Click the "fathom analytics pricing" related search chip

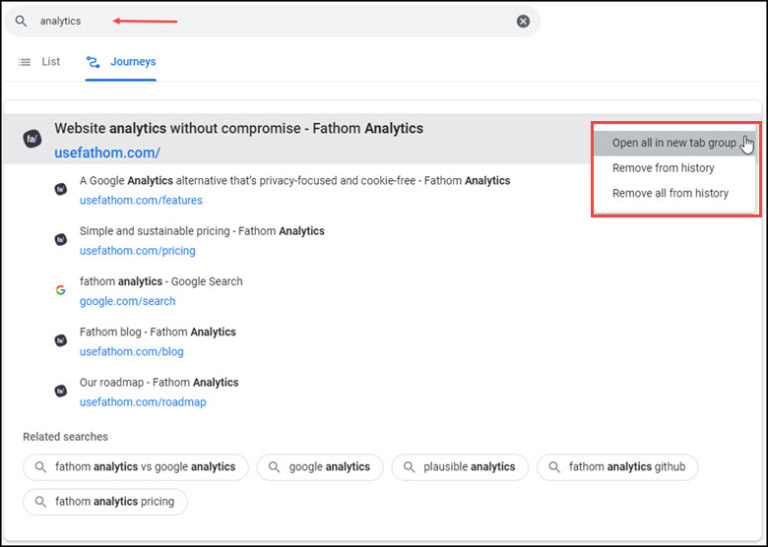(x=105, y=502)
